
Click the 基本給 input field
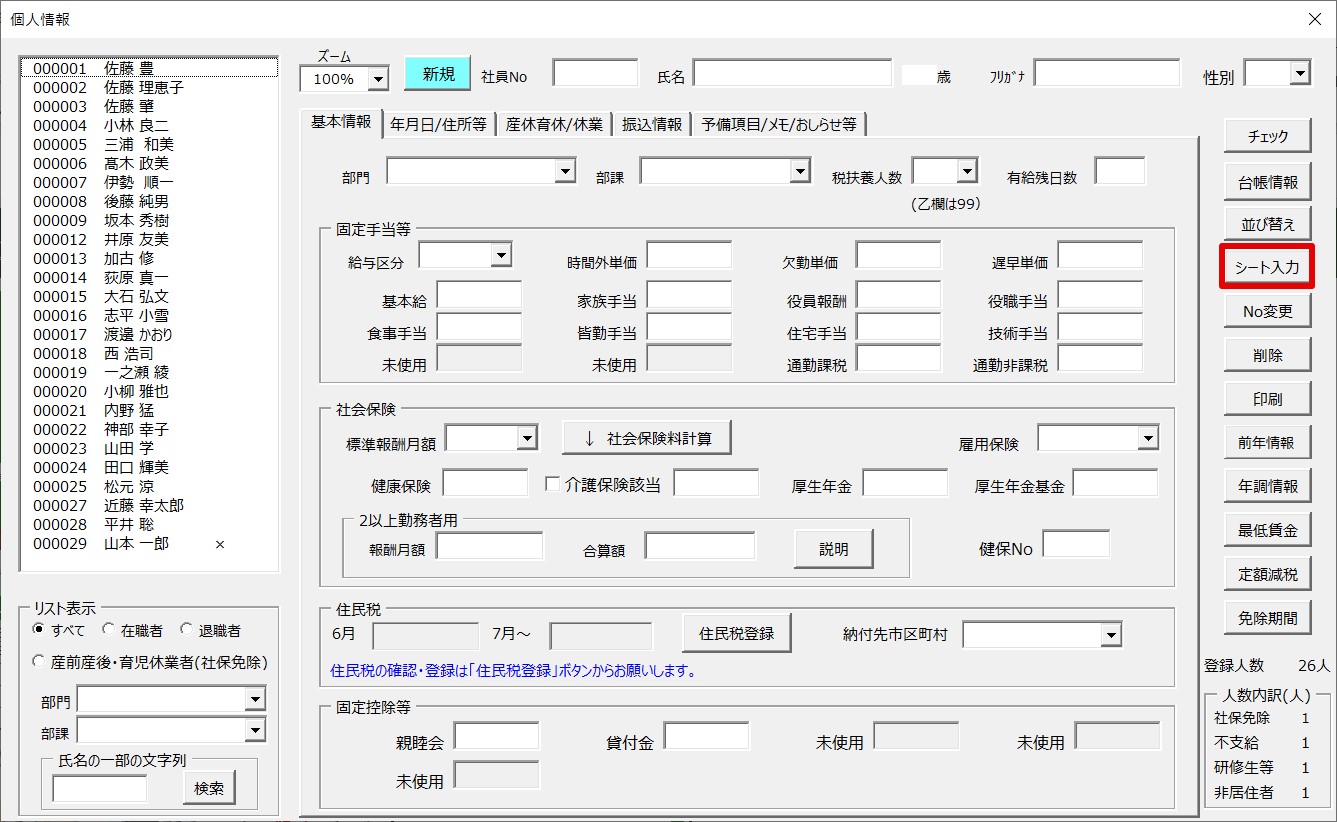479,296
